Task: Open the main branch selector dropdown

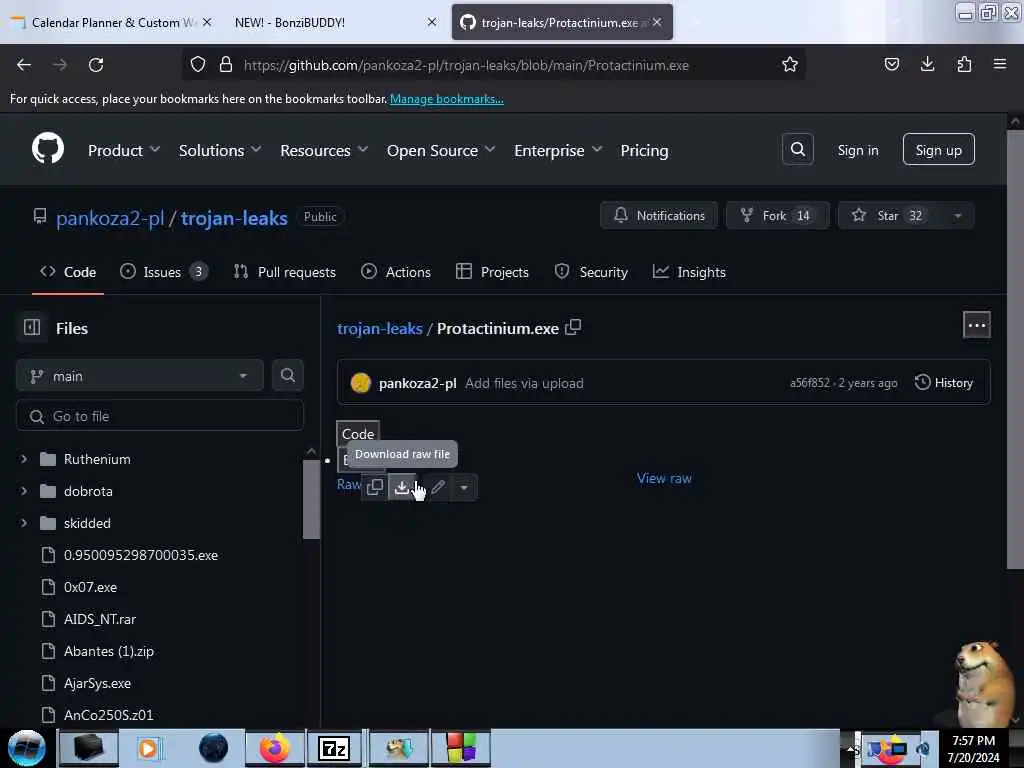Action: pos(140,376)
